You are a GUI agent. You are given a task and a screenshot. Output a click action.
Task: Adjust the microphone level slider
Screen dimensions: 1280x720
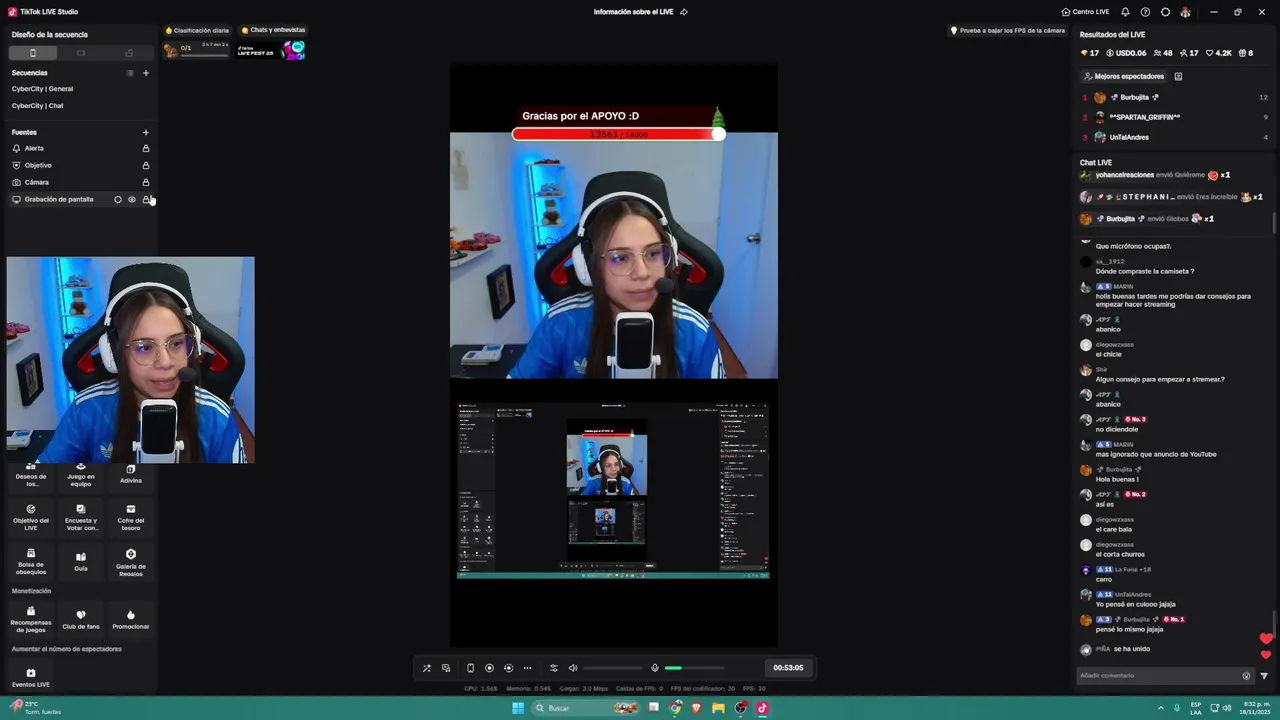tap(695, 668)
